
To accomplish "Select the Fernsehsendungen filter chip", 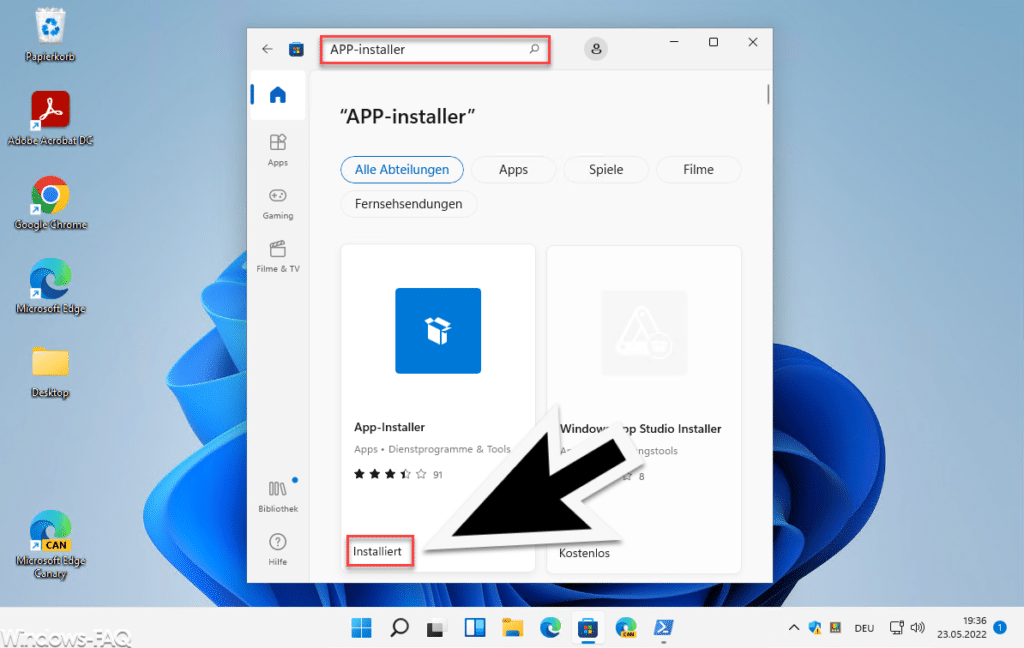I will (408, 204).
